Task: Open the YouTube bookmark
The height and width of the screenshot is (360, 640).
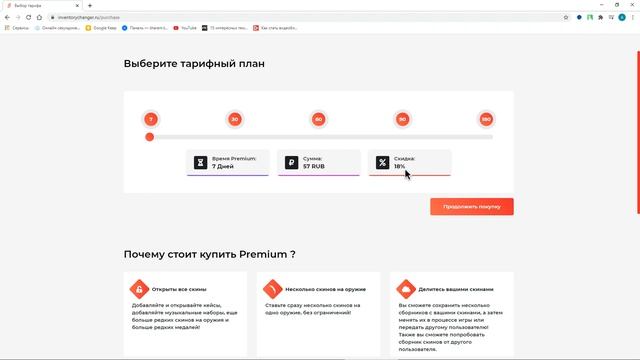Action: pos(185,28)
